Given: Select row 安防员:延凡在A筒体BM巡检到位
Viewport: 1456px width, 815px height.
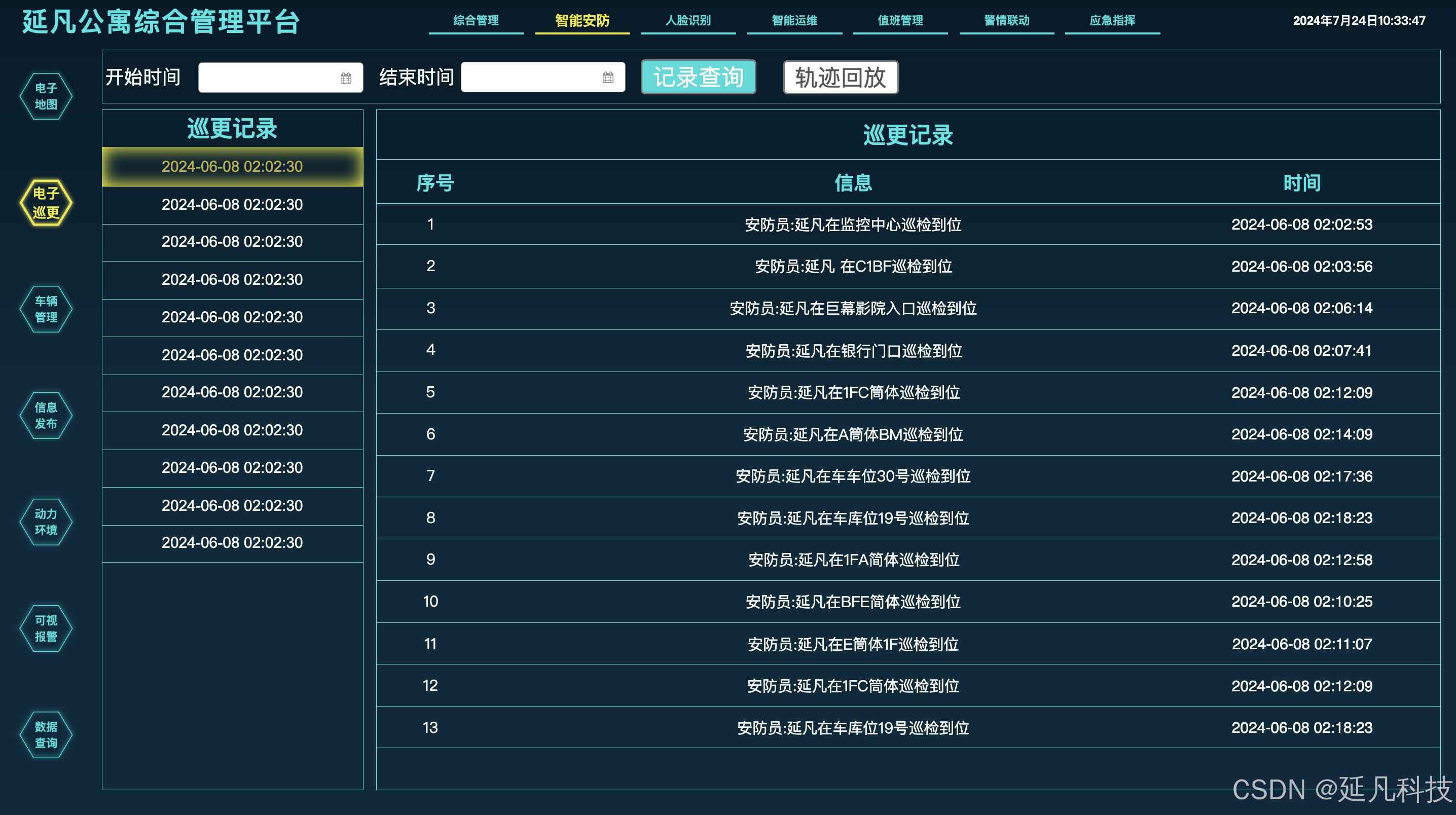Looking at the screenshot, I should [908, 435].
